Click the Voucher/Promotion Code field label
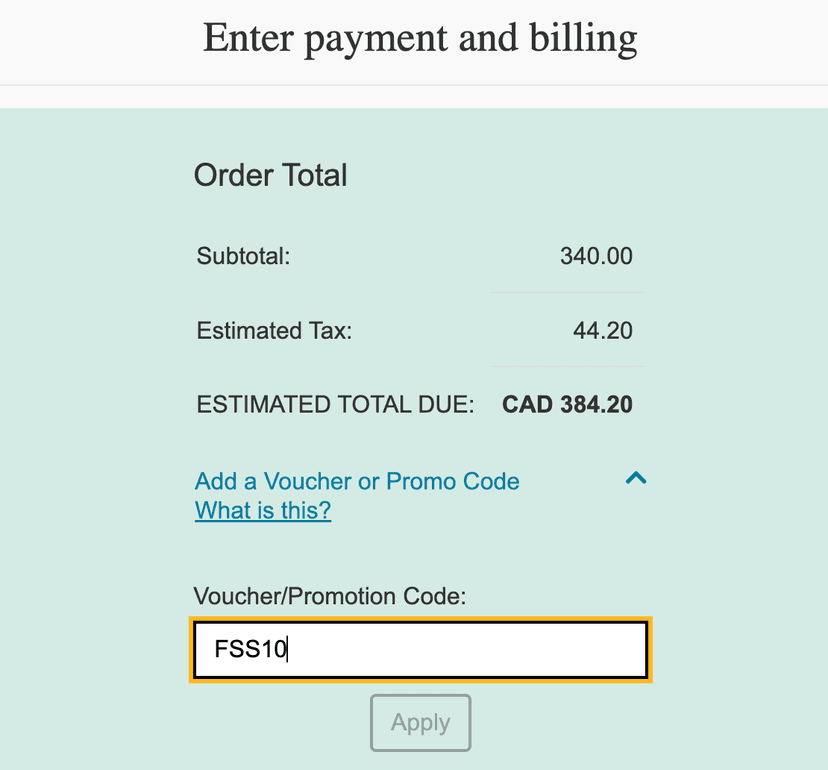This screenshot has width=828, height=770. (330, 597)
